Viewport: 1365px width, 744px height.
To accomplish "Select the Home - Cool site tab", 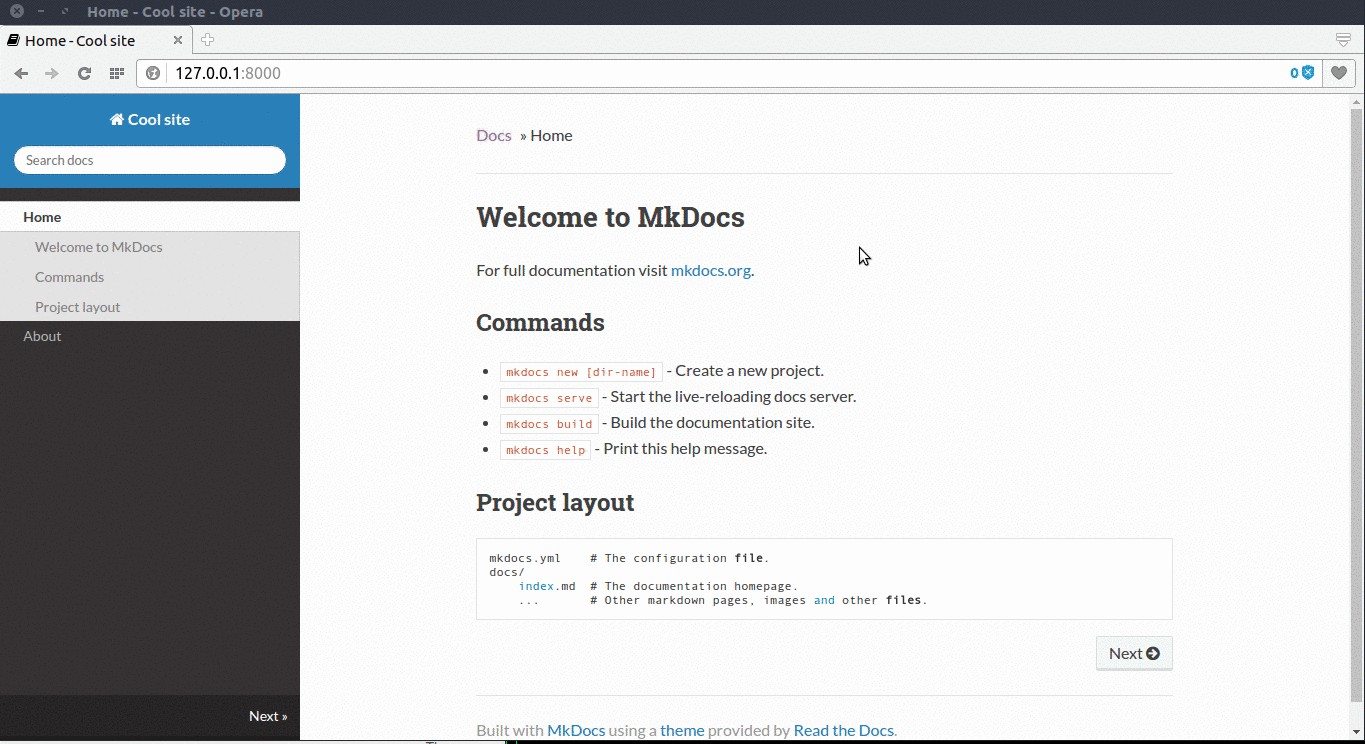I will click(x=96, y=40).
